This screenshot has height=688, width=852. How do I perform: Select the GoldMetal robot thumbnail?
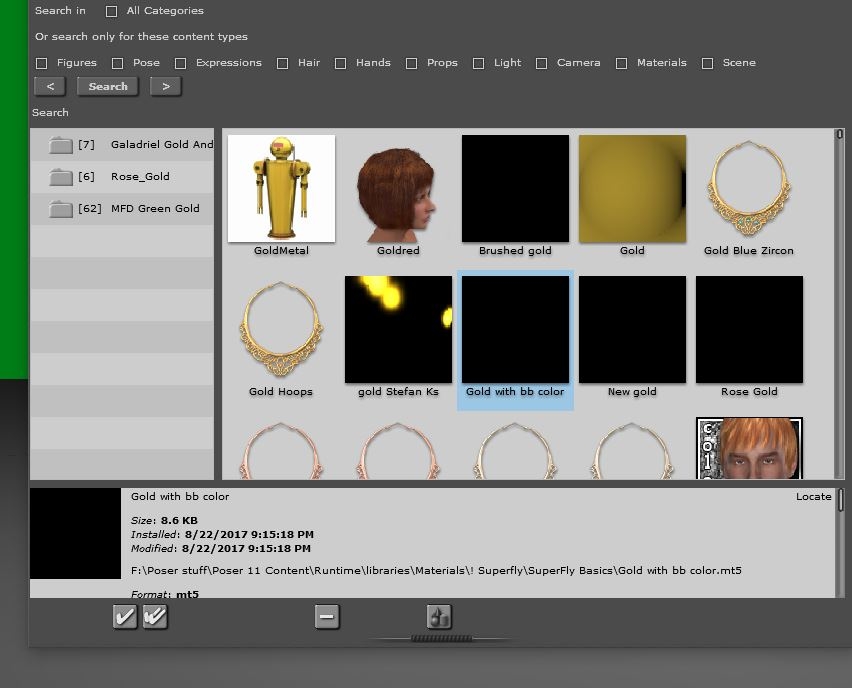point(281,189)
